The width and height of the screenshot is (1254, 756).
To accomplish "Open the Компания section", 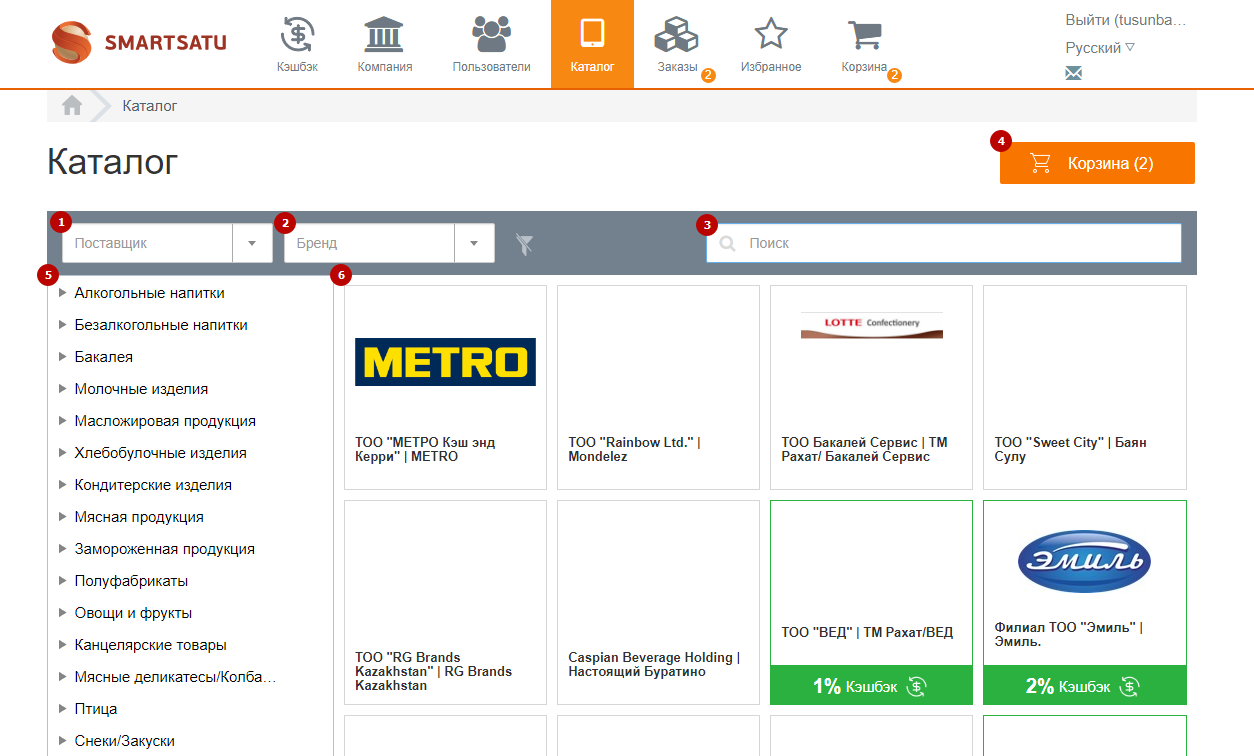I will 385,44.
